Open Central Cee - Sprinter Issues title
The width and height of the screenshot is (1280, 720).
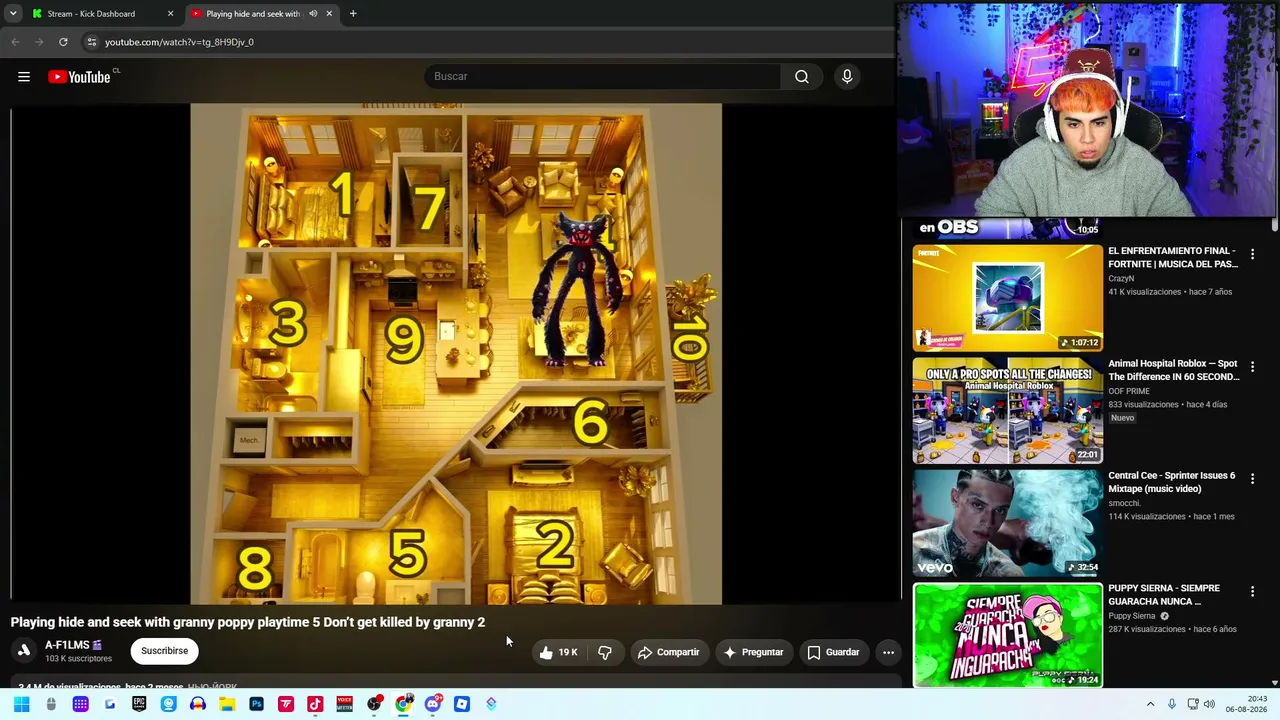tap(1172, 482)
